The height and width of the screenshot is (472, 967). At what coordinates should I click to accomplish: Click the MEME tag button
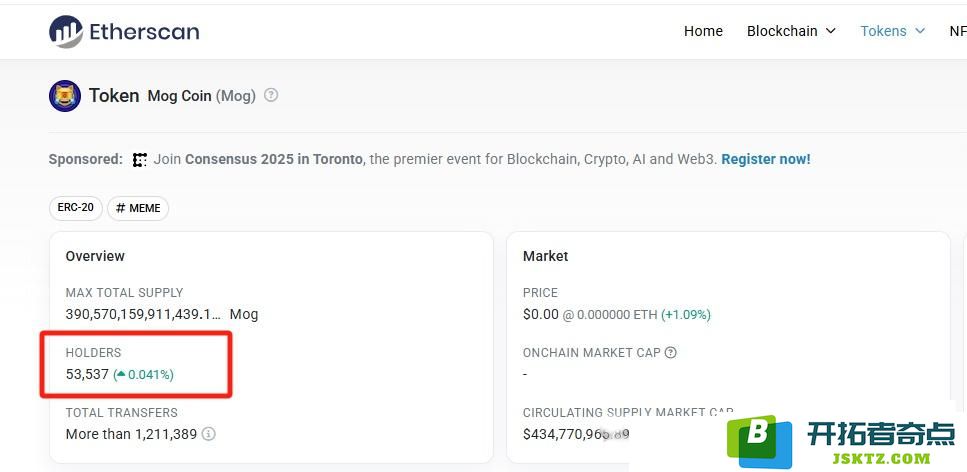(138, 209)
